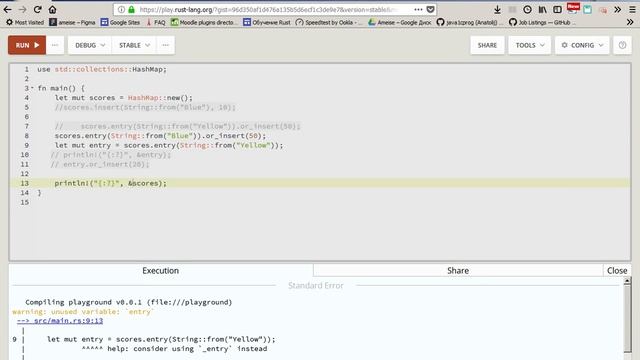Switch to the Share output tab
This screenshot has width=640, height=360.
pyautogui.click(x=458, y=271)
